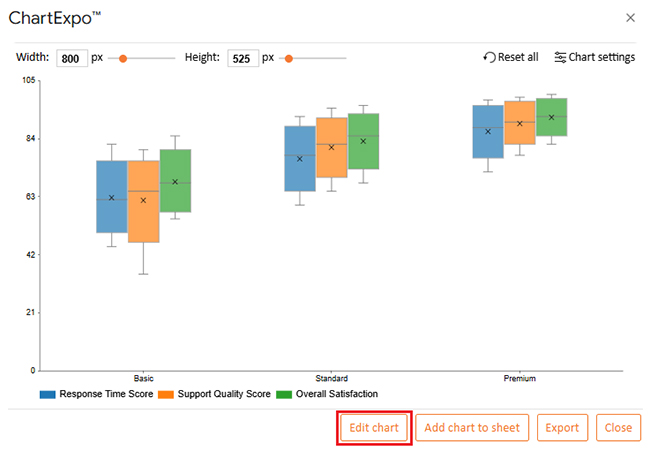Click the Export button
Viewport: 650px width, 451px height.
562,428
